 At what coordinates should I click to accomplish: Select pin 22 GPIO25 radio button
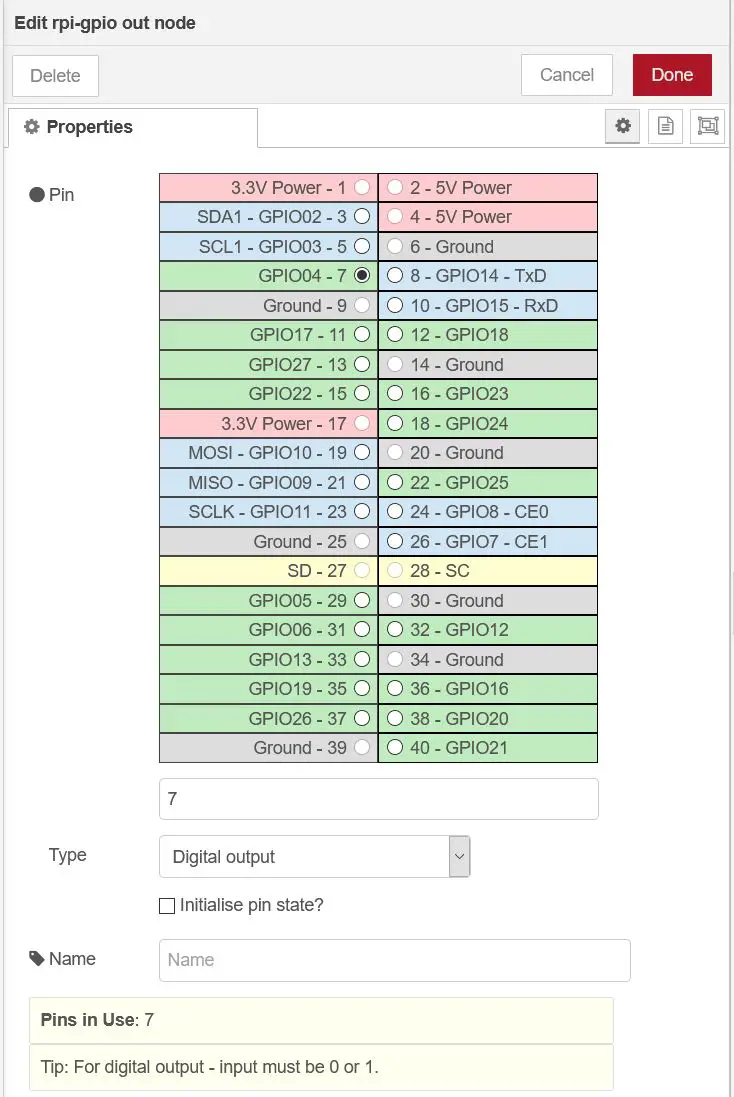point(395,482)
